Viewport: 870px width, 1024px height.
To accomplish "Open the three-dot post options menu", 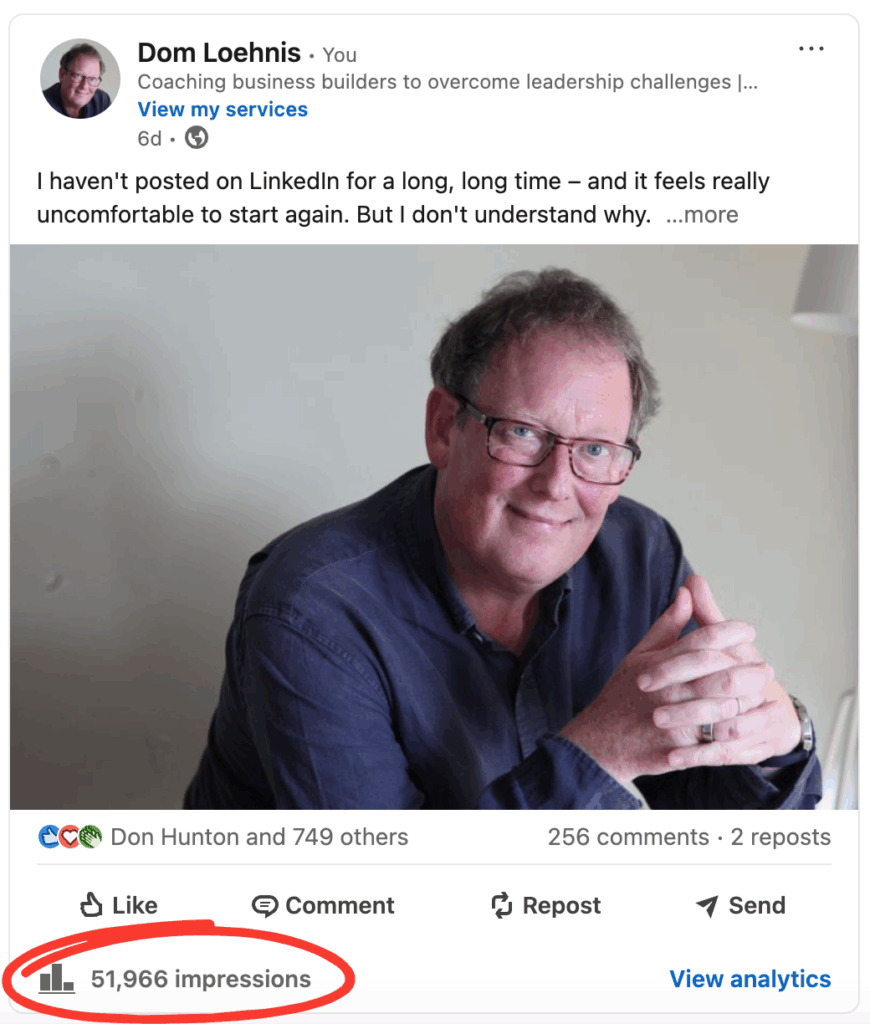I will [811, 49].
